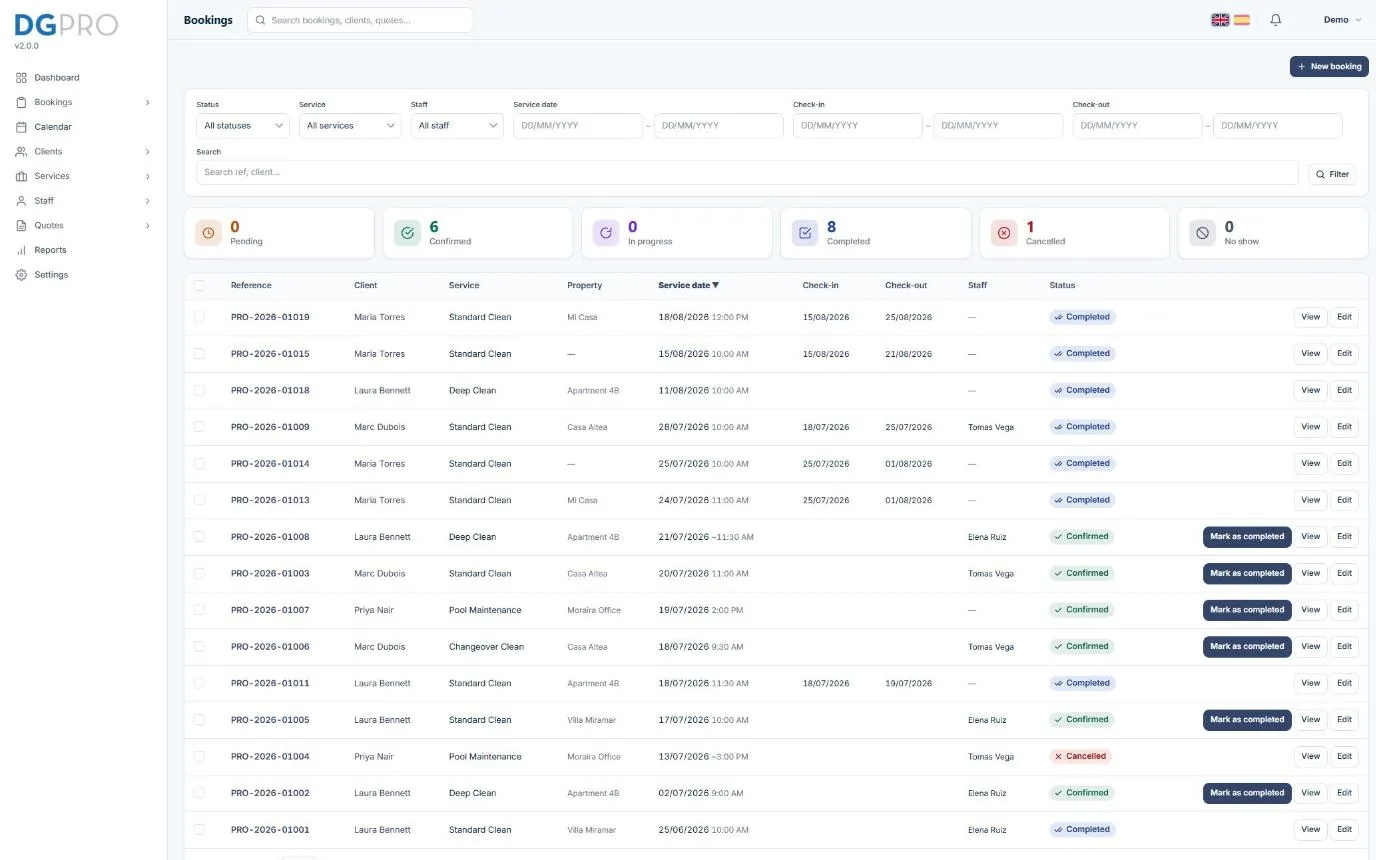Viewport: 1376px width, 860px height.
Task: Check the box for PRO-2026-01001
Action: click(x=199, y=830)
